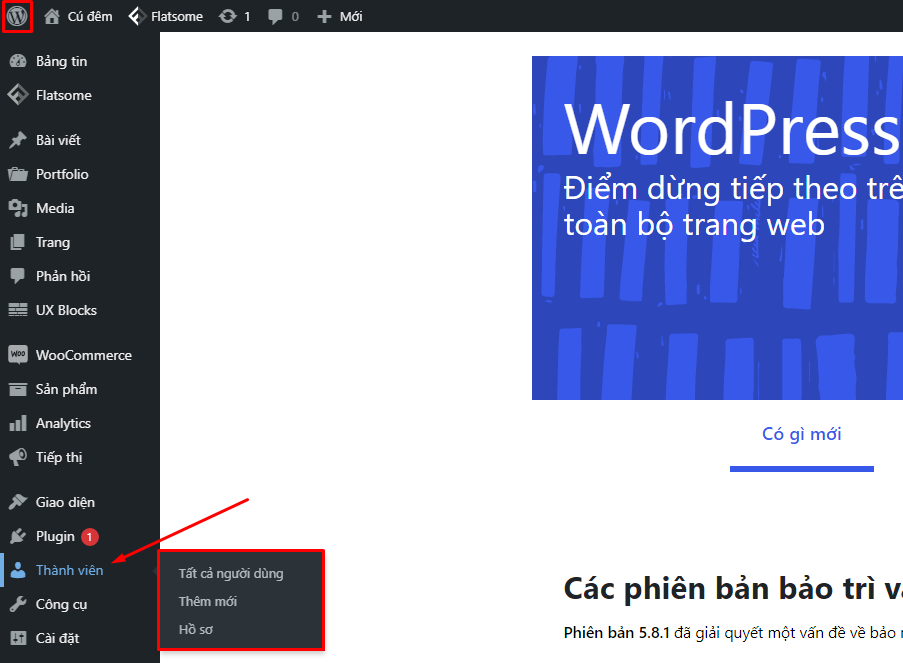The height and width of the screenshot is (663, 903).
Task: Click the Các phiên bản bảo trì heading
Action: pos(733,589)
